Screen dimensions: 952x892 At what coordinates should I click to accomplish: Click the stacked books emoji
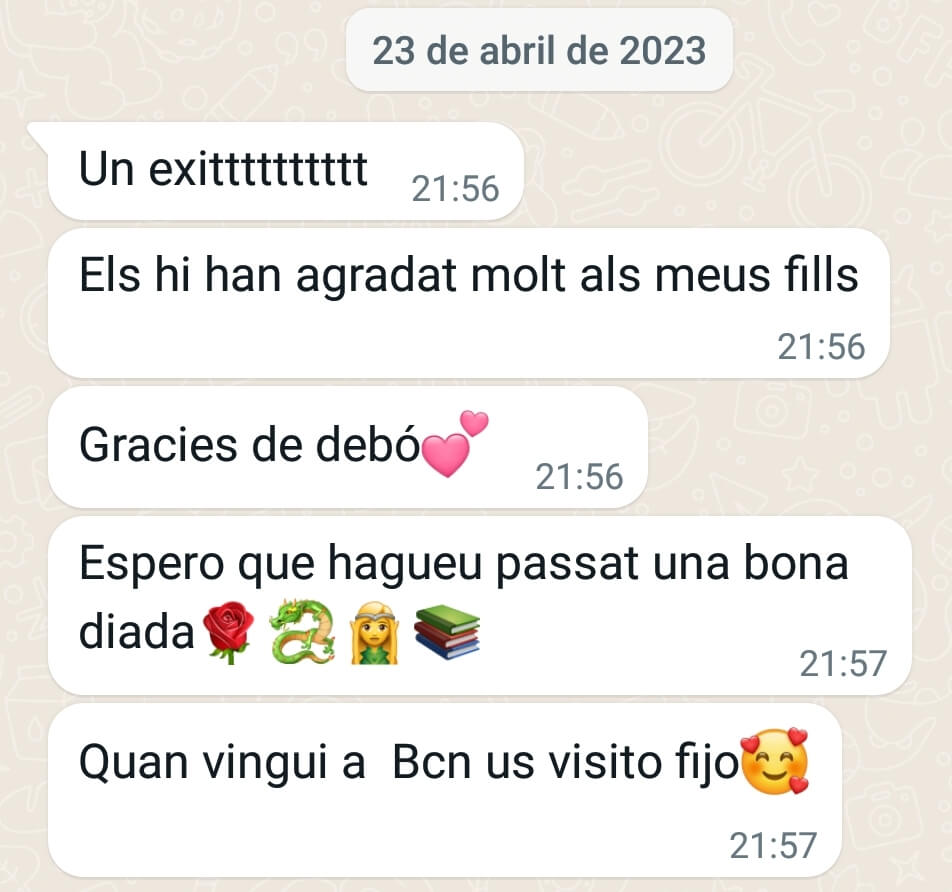(447, 632)
